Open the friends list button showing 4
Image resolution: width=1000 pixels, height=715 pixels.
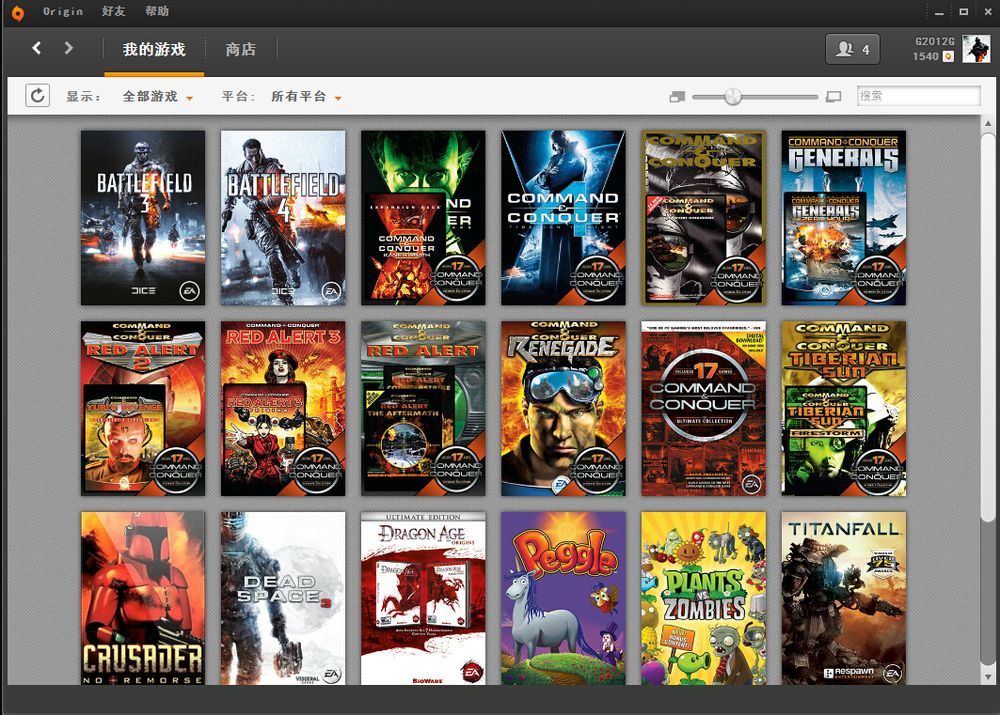tap(853, 49)
